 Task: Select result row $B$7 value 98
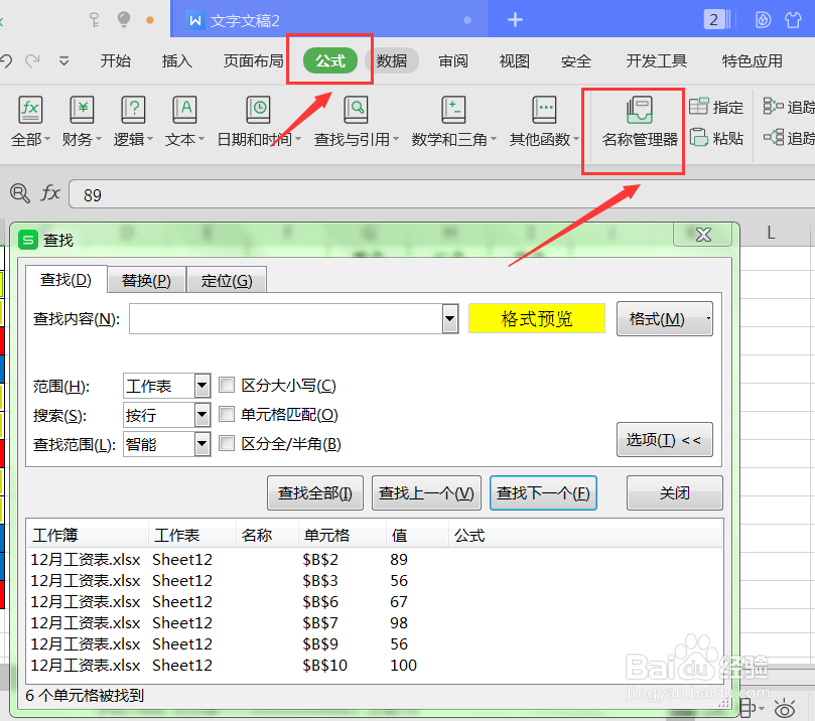click(373, 623)
